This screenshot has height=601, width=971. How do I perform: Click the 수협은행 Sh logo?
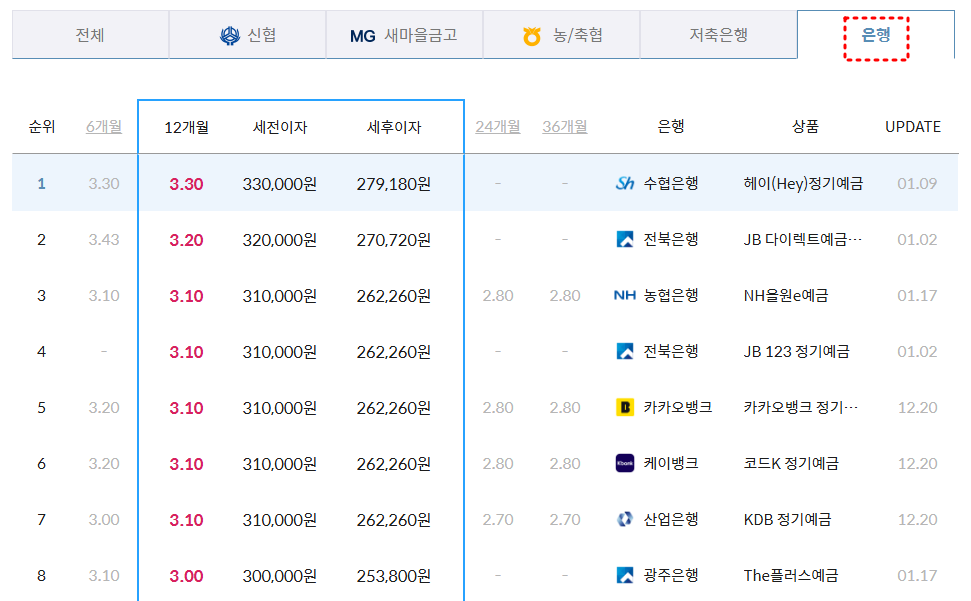(625, 183)
